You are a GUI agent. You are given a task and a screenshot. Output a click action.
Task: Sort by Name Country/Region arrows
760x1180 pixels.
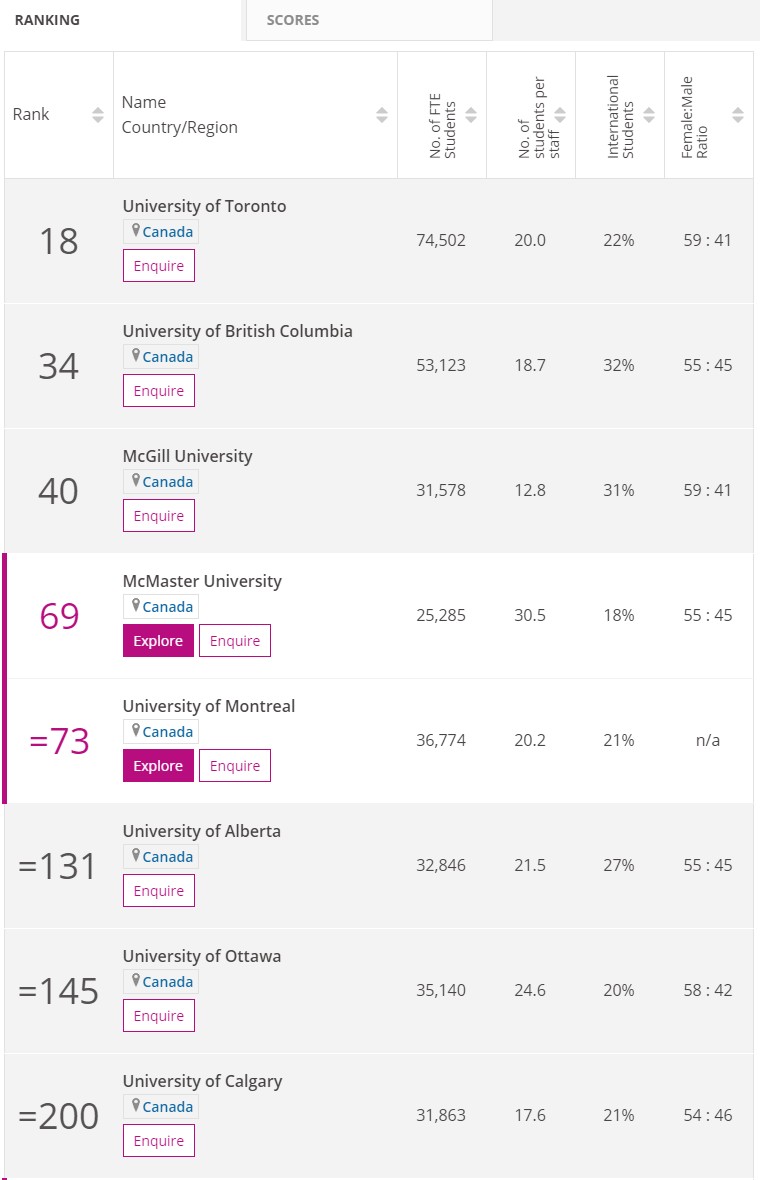click(382, 115)
